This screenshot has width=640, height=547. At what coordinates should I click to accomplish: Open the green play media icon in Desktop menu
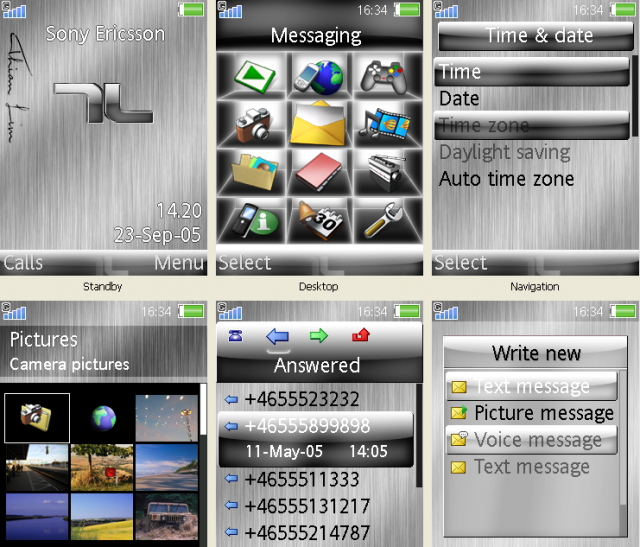[x=255, y=76]
